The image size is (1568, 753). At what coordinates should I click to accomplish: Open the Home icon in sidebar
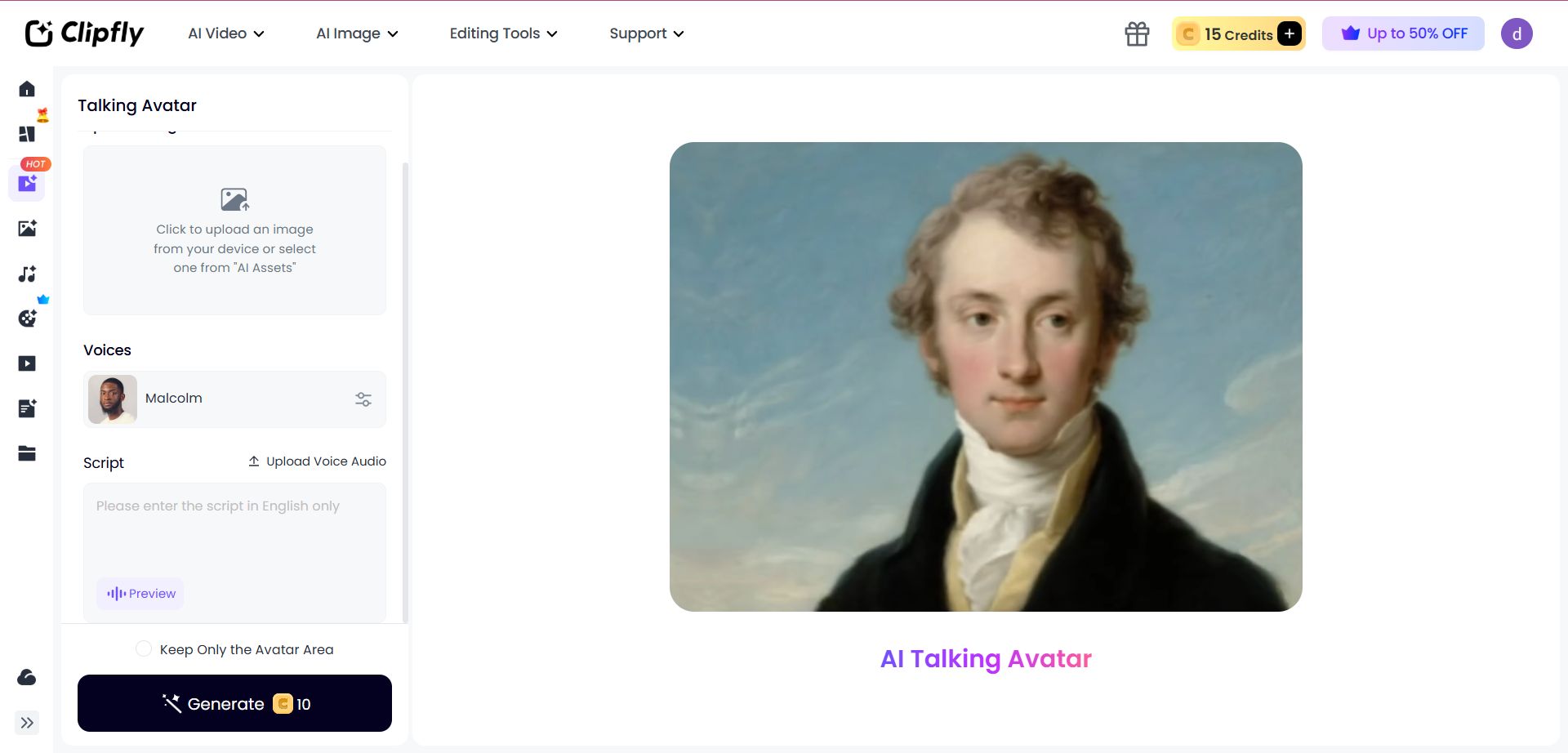pos(27,88)
